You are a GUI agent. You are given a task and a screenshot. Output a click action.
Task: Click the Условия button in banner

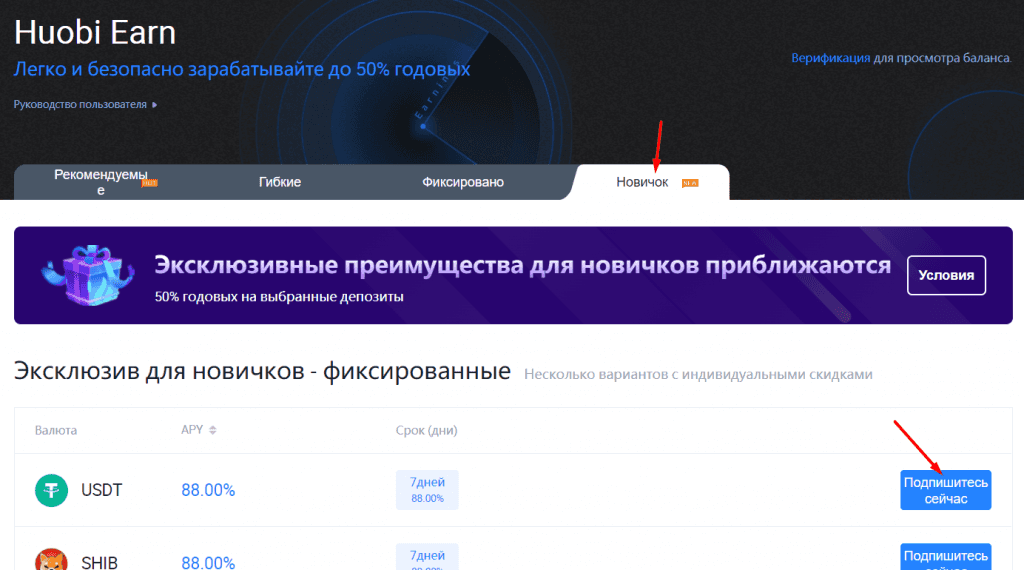[946, 276]
